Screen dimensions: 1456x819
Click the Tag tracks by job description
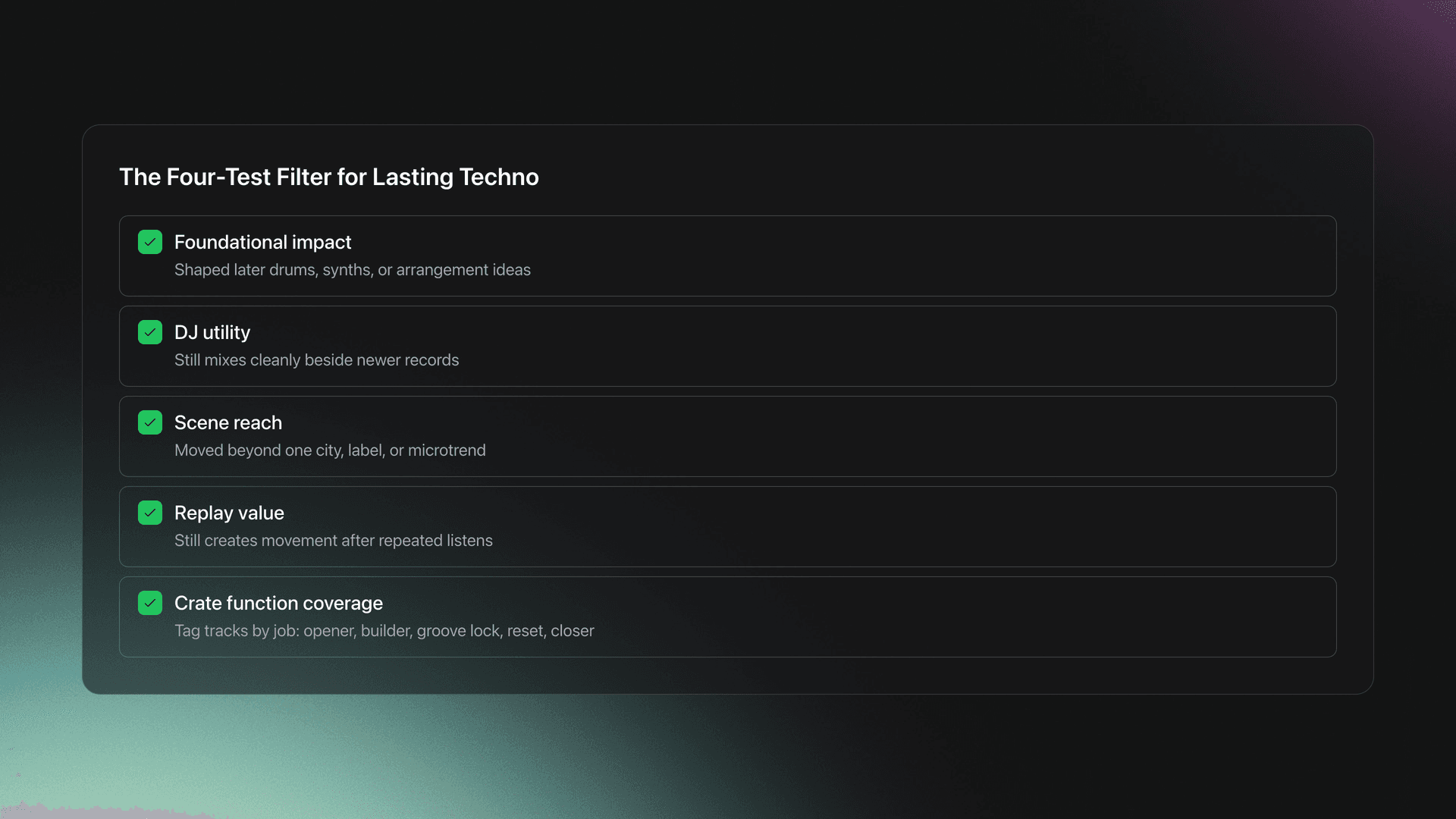coord(384,630)
